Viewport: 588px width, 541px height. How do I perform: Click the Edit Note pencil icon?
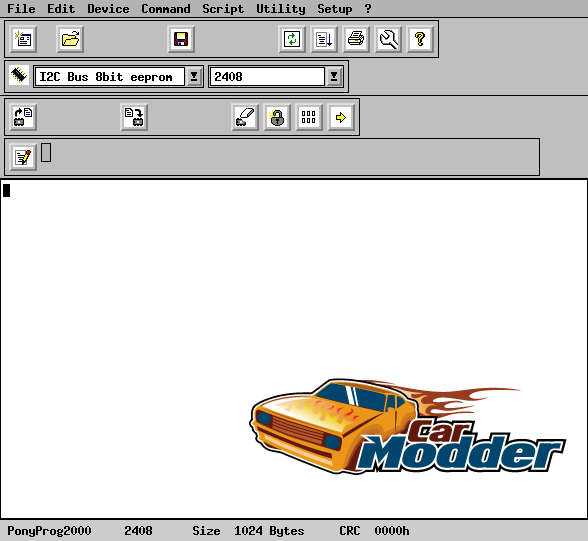click(x=23, y=157)
